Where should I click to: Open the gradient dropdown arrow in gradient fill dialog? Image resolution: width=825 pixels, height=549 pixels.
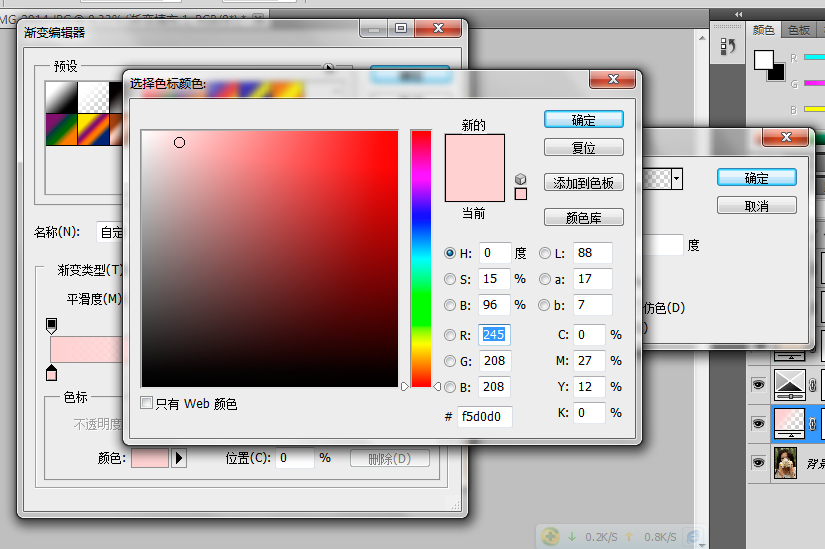[x=677, y=179]
